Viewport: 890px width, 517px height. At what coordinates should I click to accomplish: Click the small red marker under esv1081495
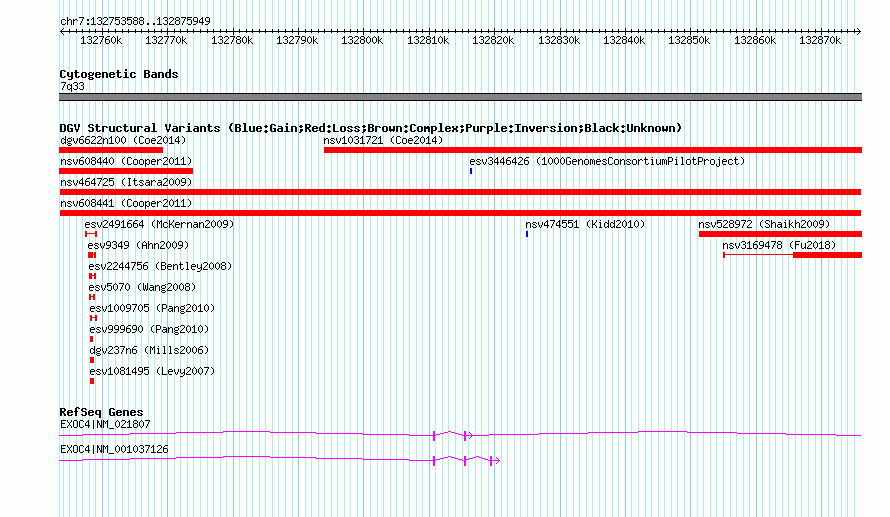[x=92, y=381]
